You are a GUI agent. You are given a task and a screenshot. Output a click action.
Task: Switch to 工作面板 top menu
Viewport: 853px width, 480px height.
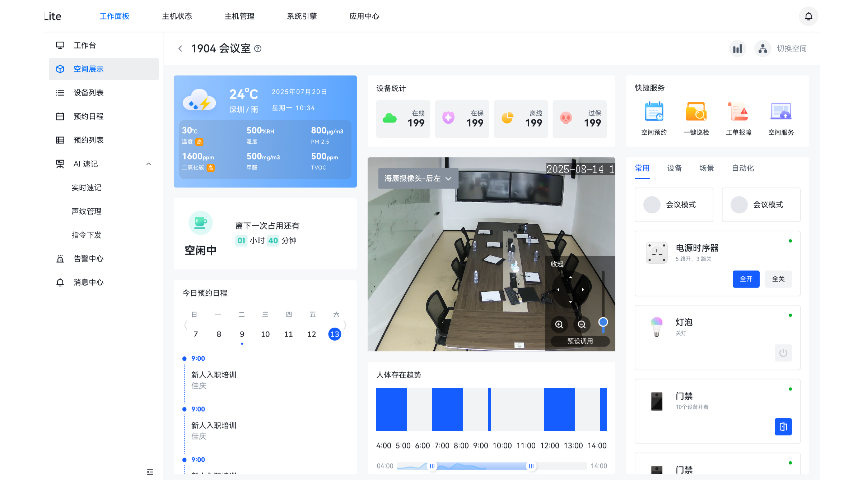(x=114, y=16)
